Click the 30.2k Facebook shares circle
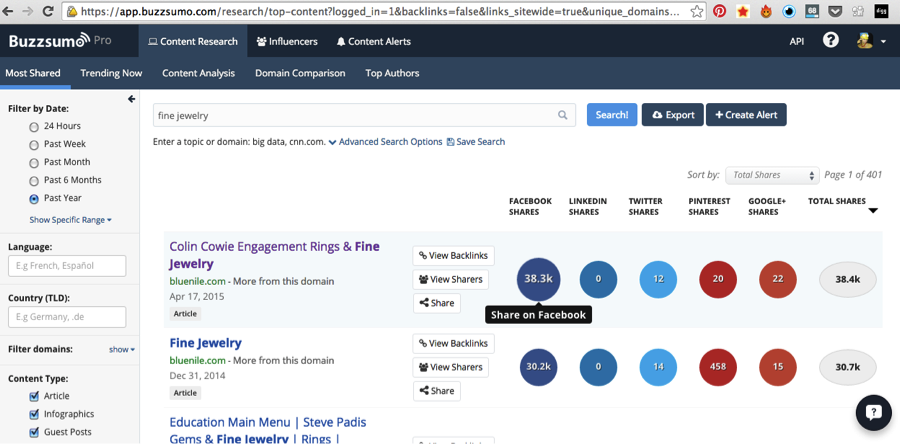Screen dimensions: 900x444 point(538,367)
